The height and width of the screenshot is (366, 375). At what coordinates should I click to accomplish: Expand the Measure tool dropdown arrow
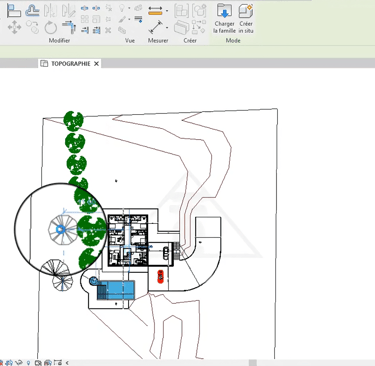coord(167,27)
